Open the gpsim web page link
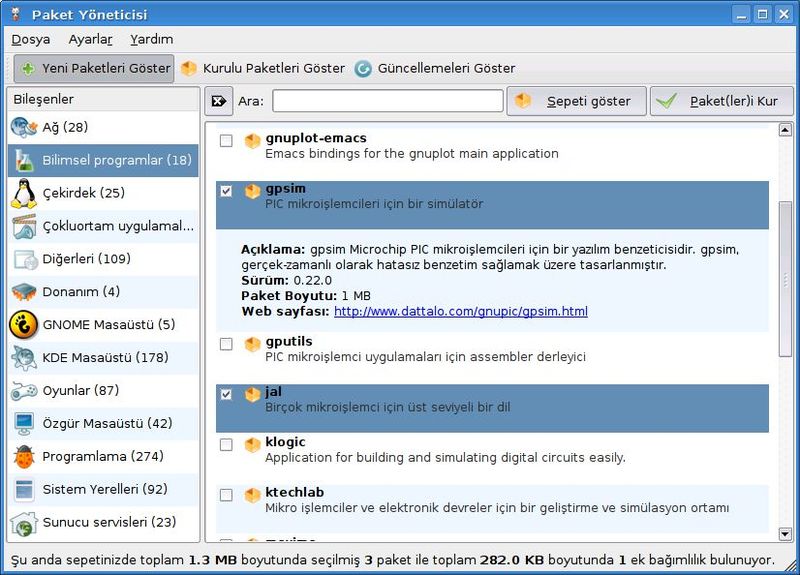Screen dimensions: 800x575 pyautogui.click(x=460, y=311)
